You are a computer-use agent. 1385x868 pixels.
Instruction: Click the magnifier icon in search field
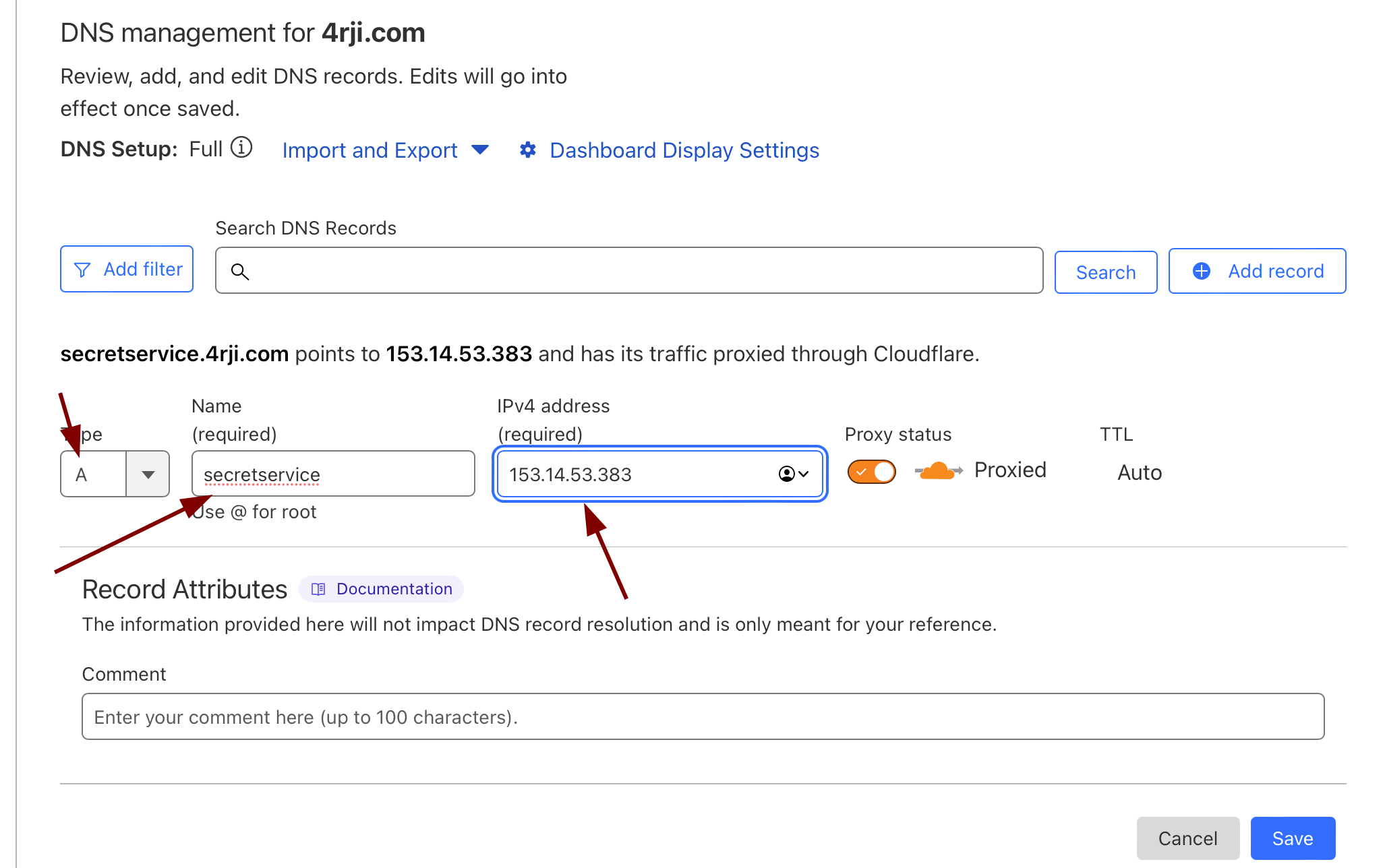pyautogui.click(x=240, y=272)
